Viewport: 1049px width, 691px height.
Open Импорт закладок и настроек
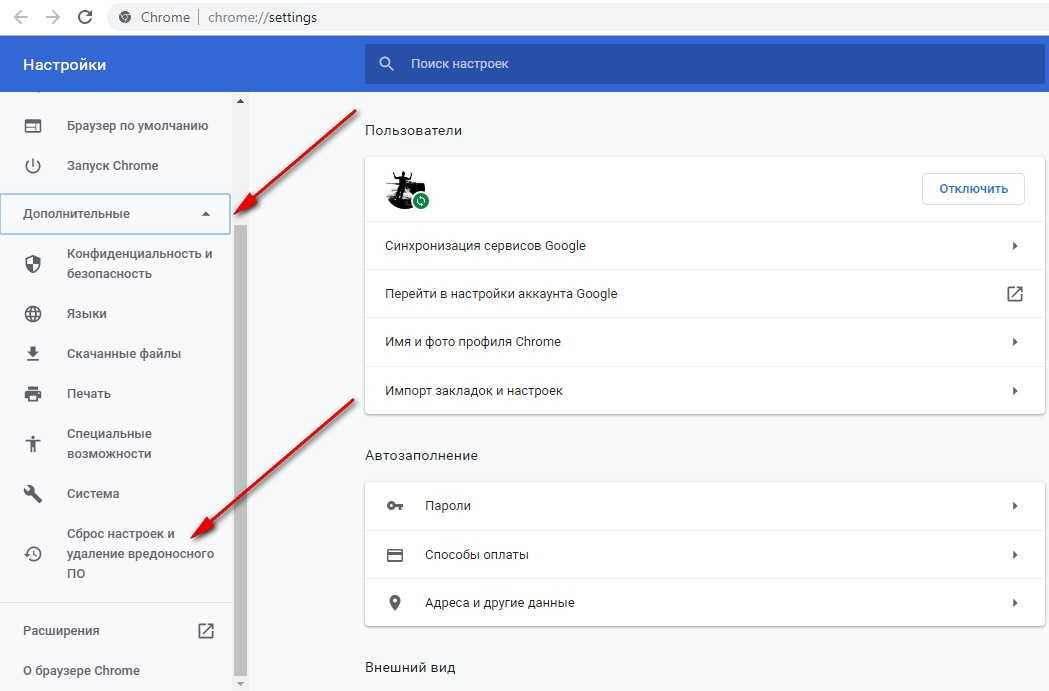point(704,391)
